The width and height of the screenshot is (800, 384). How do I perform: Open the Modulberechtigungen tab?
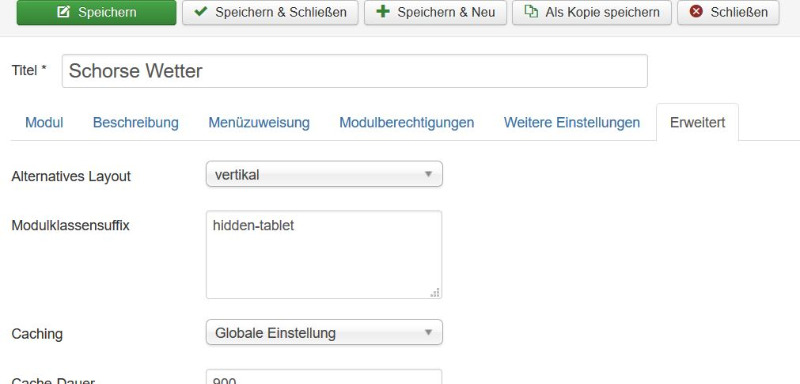pyautogui.click(x=407, y=123)
